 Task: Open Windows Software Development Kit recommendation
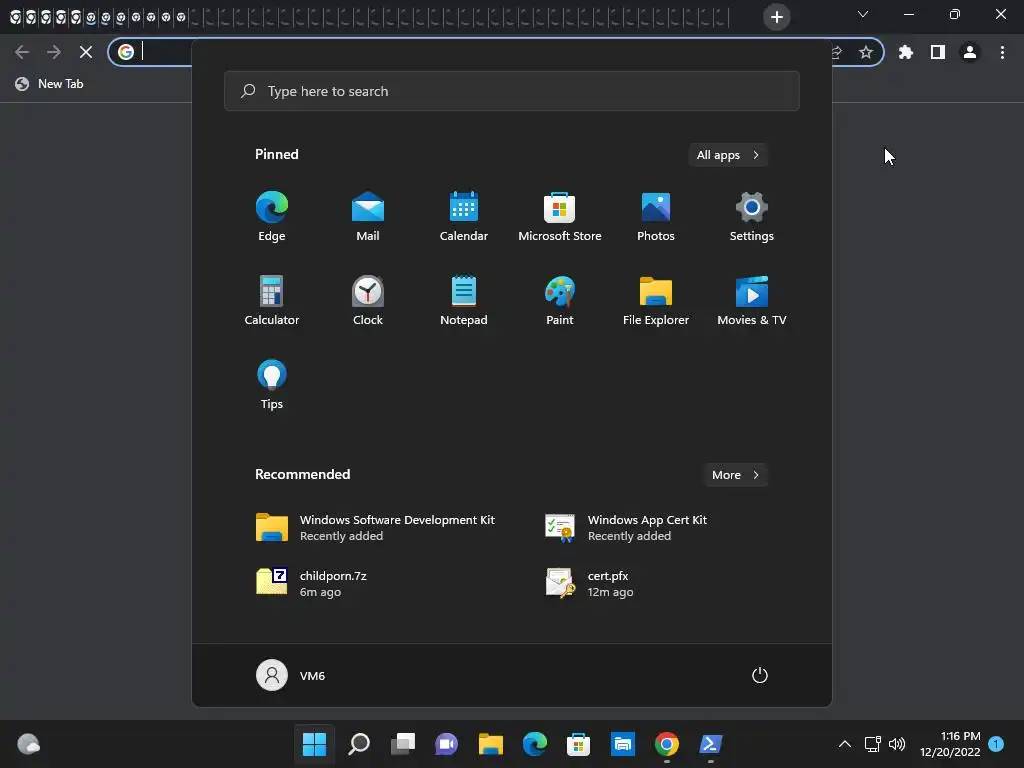(x=377, y=528)
